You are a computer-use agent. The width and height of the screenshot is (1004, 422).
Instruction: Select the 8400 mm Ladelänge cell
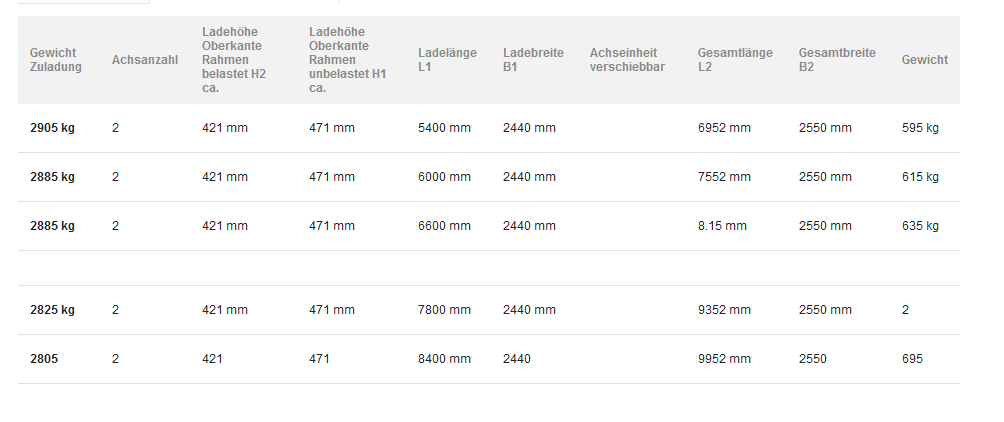(x=444, y=359)
